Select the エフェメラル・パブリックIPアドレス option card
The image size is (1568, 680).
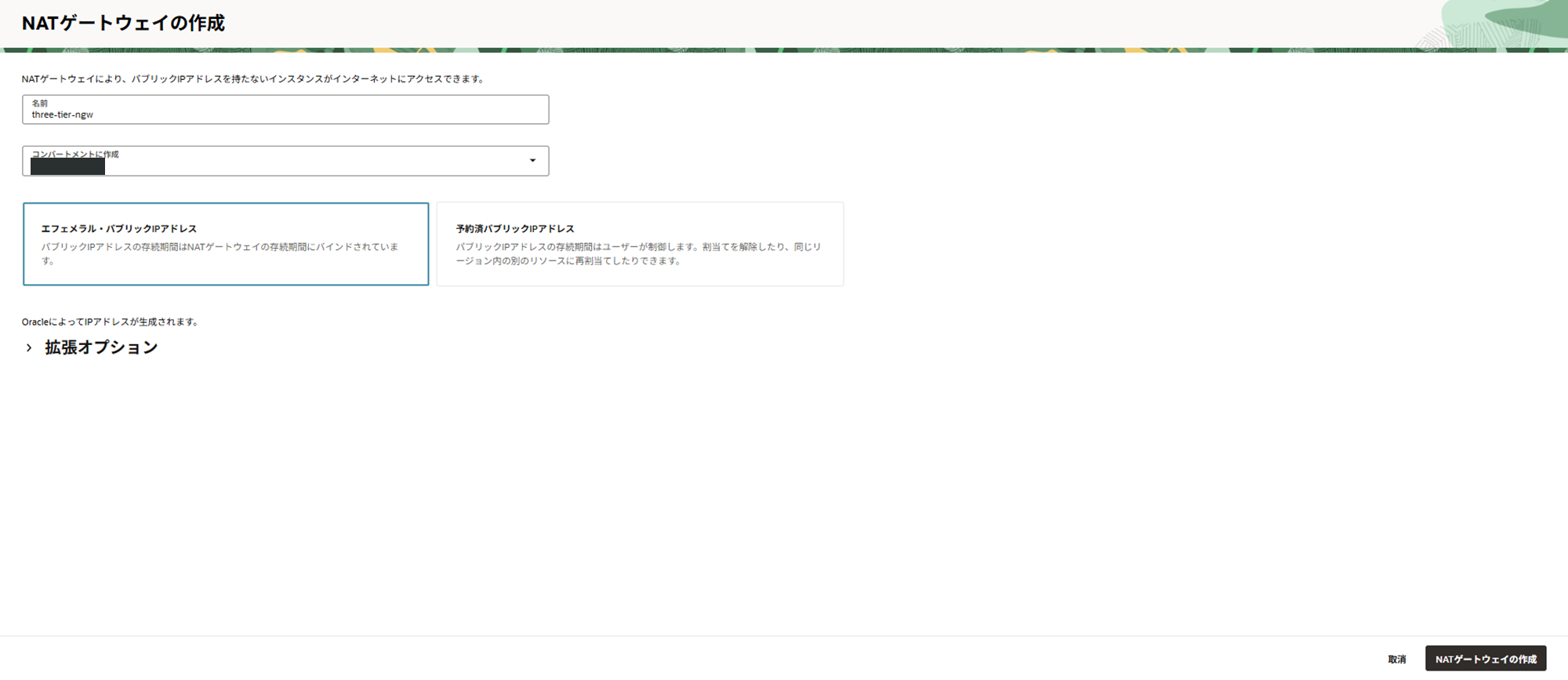[226, 244]
